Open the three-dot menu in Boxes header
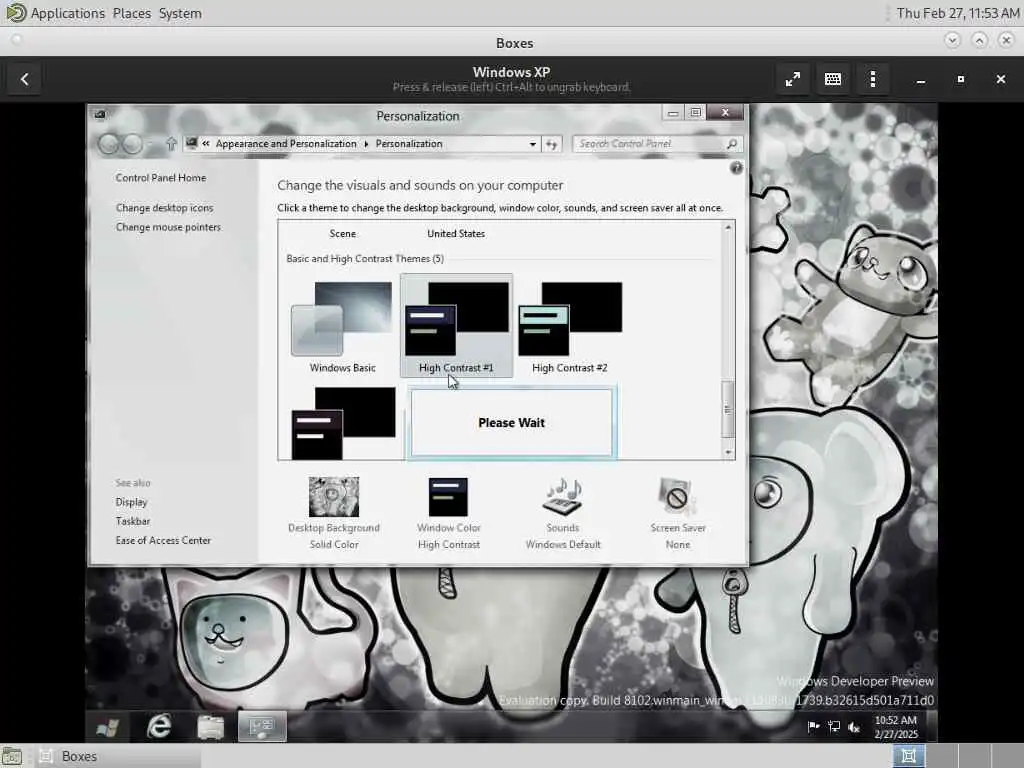The width and height of the screenshot is (1024, 768). pyautogui.click(x=872, y=79)
